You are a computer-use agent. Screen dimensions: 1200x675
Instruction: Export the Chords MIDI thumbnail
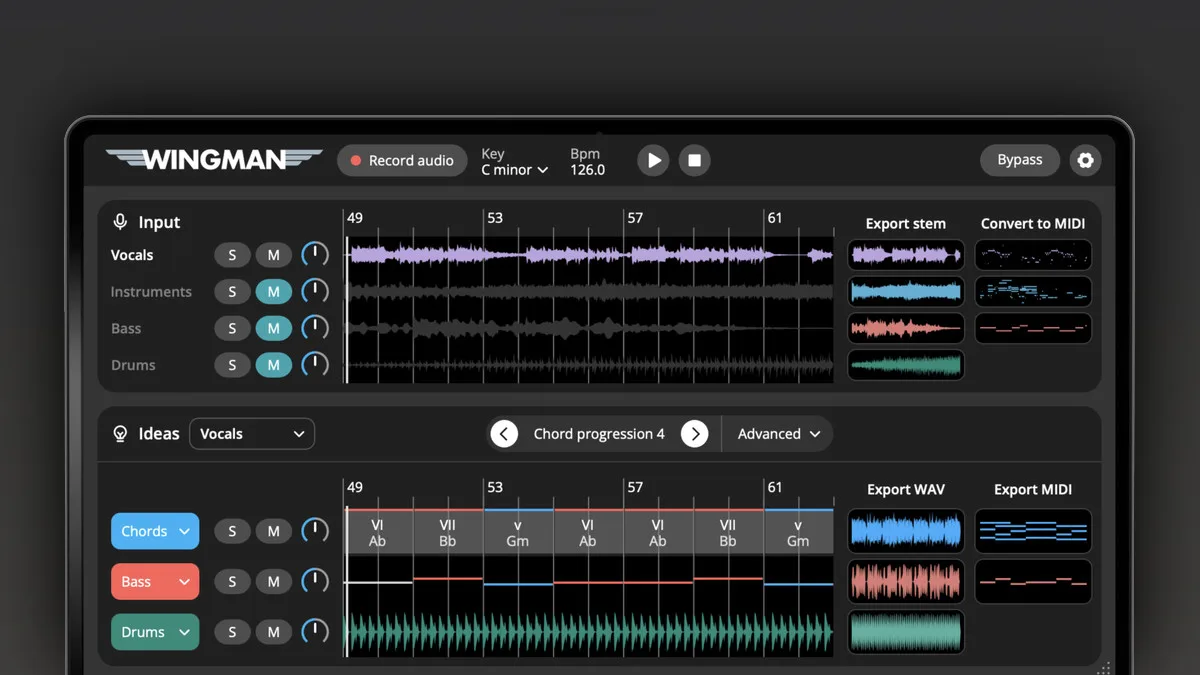click(1033, 531)
